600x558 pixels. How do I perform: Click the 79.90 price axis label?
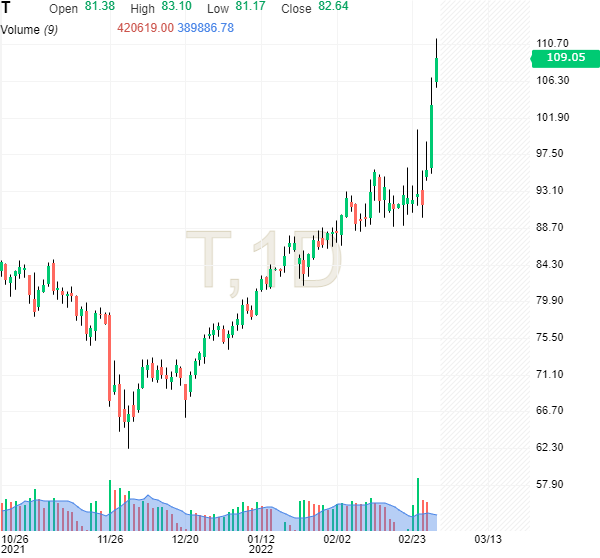click(549, 300)
